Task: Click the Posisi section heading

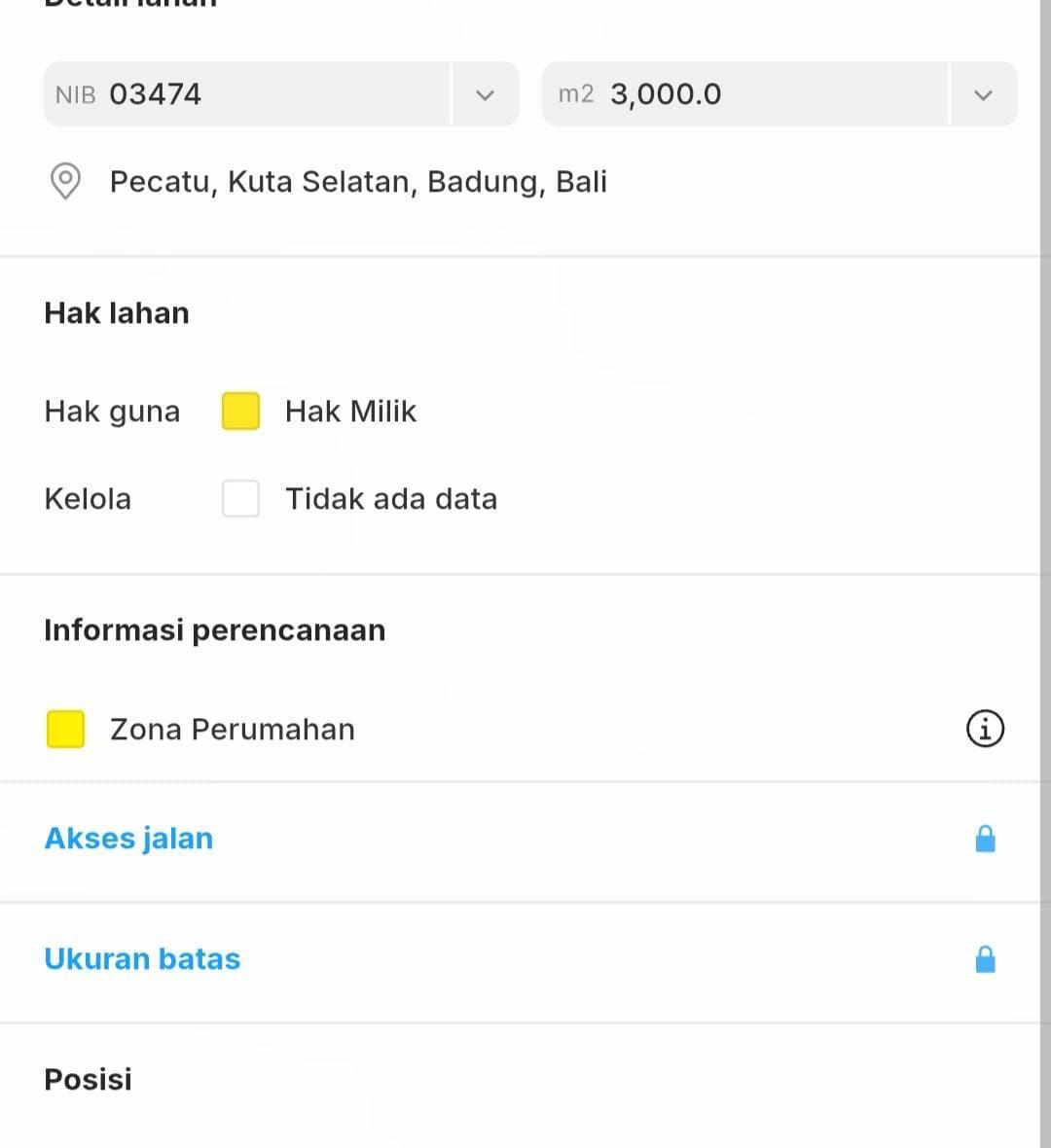Action: pyautogui.click(x=88, y=1080)
